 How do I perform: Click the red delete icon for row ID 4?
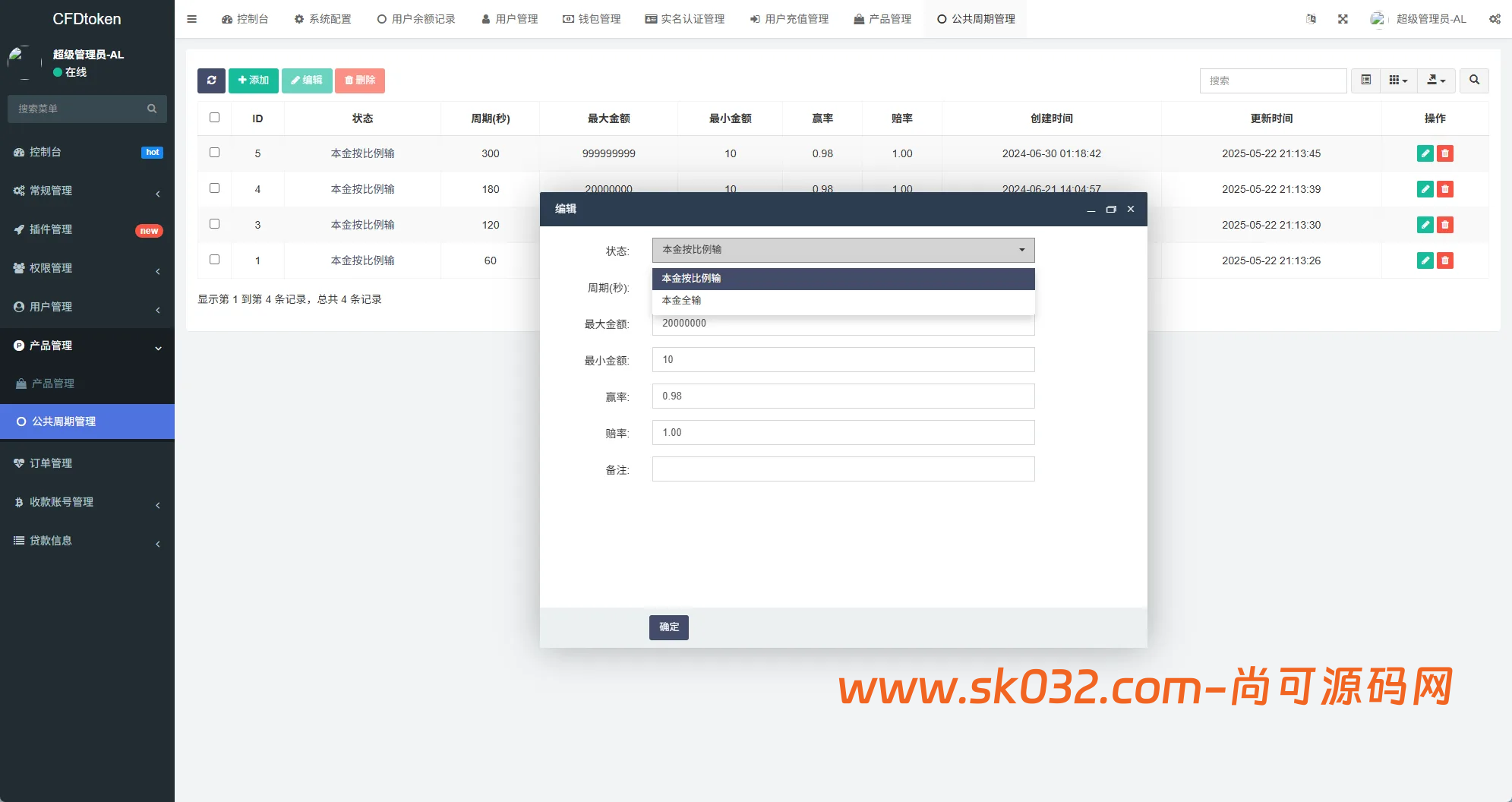1445,189
